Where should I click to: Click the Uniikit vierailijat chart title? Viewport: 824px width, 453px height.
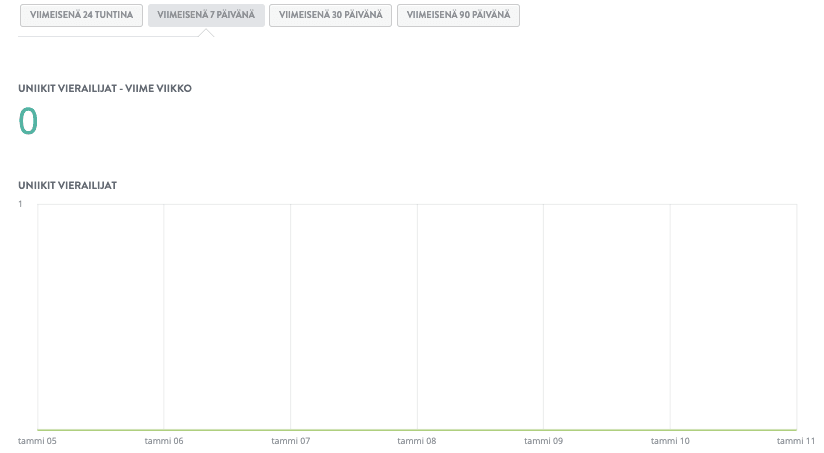point(68,185)
